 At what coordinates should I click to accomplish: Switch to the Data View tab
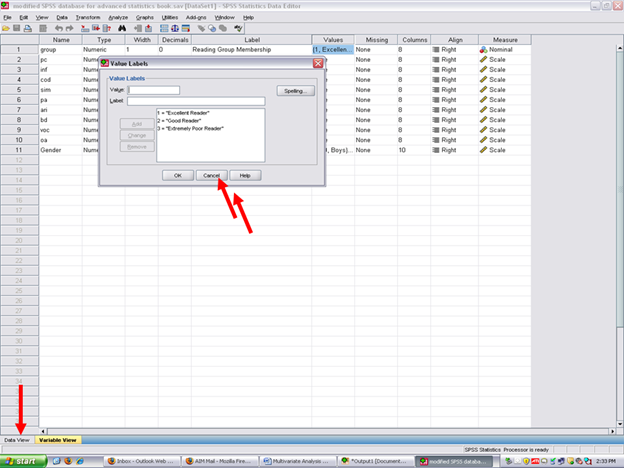17,439
